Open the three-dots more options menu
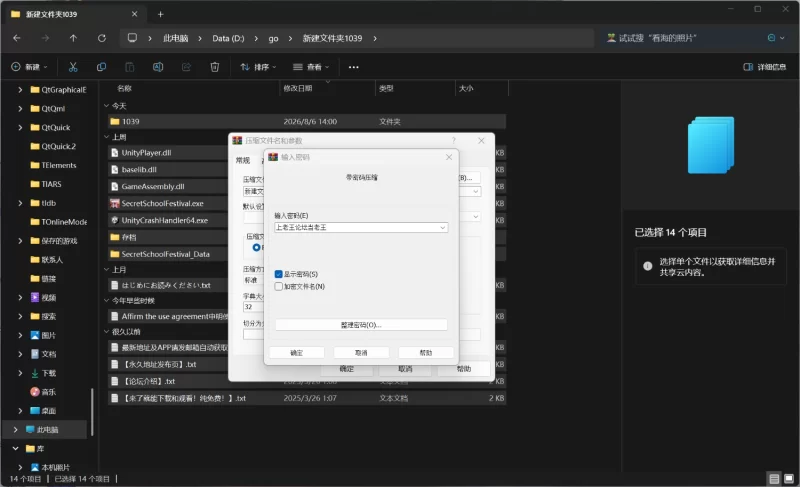The width and height of the screenshot is (800, 487). (354, 67)
